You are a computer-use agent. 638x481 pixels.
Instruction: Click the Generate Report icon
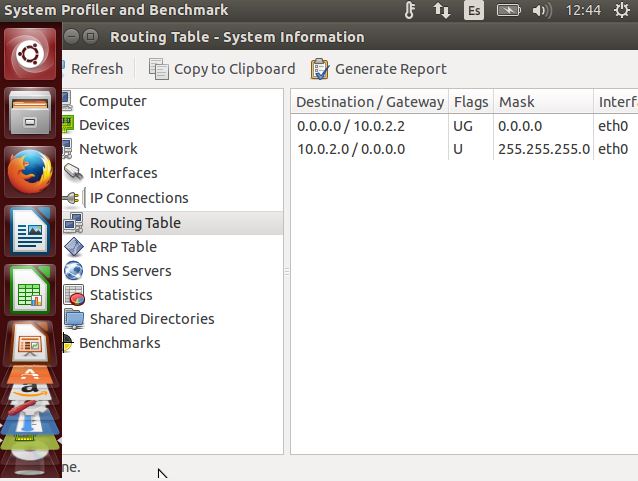click(320, 69)
